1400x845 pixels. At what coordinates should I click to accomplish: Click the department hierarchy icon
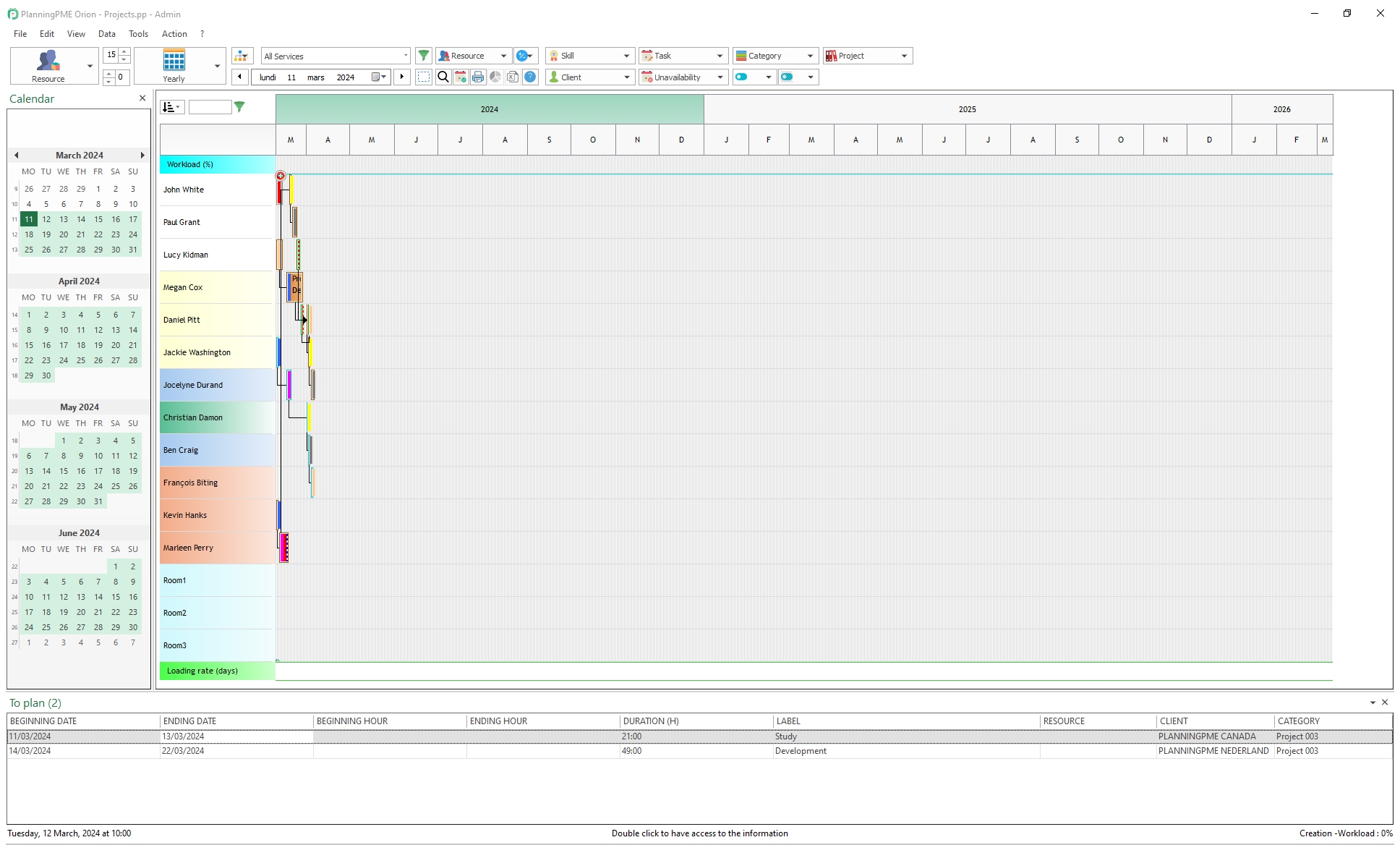tap(242, 56)
